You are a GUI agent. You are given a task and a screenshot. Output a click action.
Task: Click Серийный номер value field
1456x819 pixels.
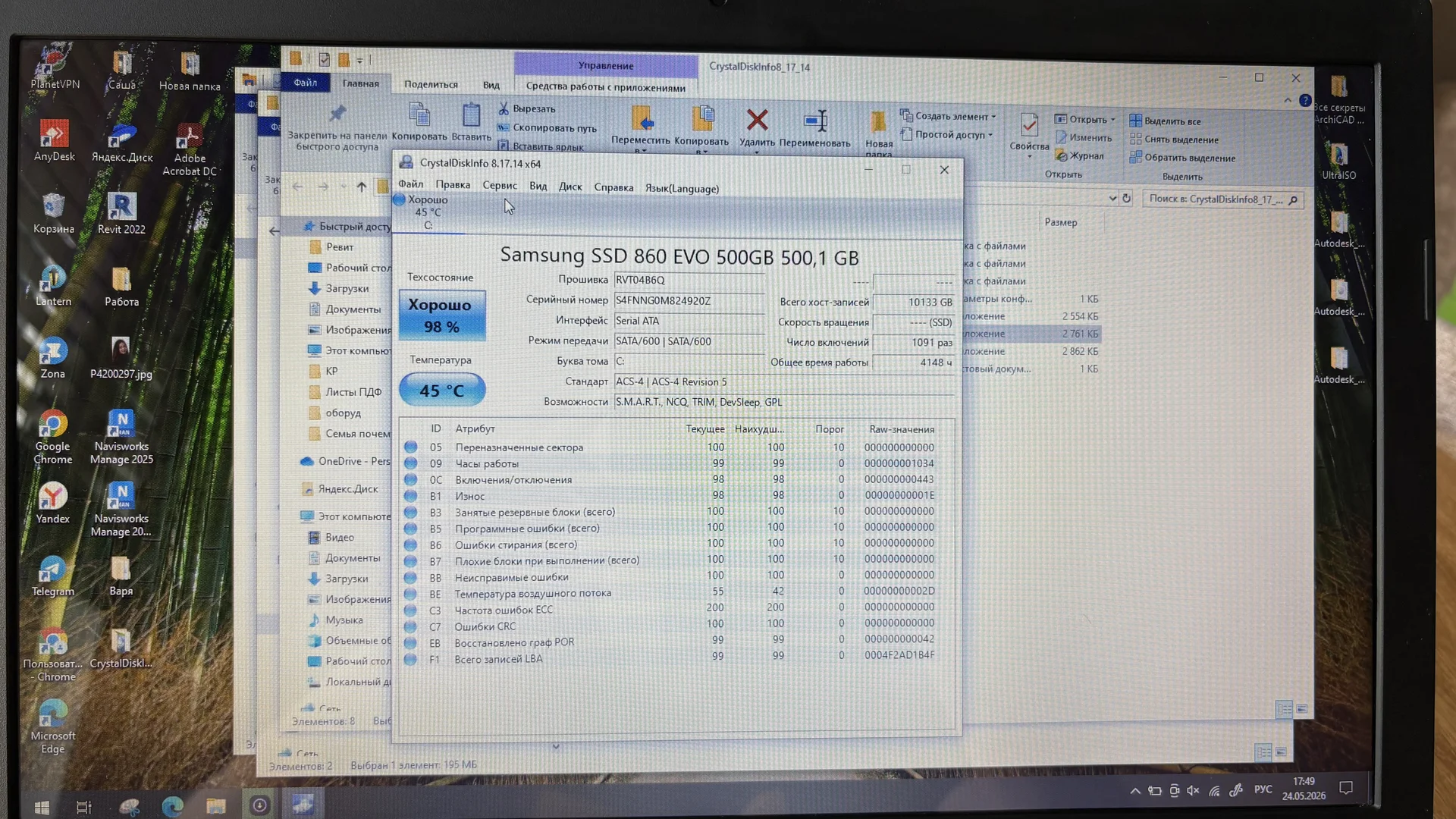pos(689,301)
